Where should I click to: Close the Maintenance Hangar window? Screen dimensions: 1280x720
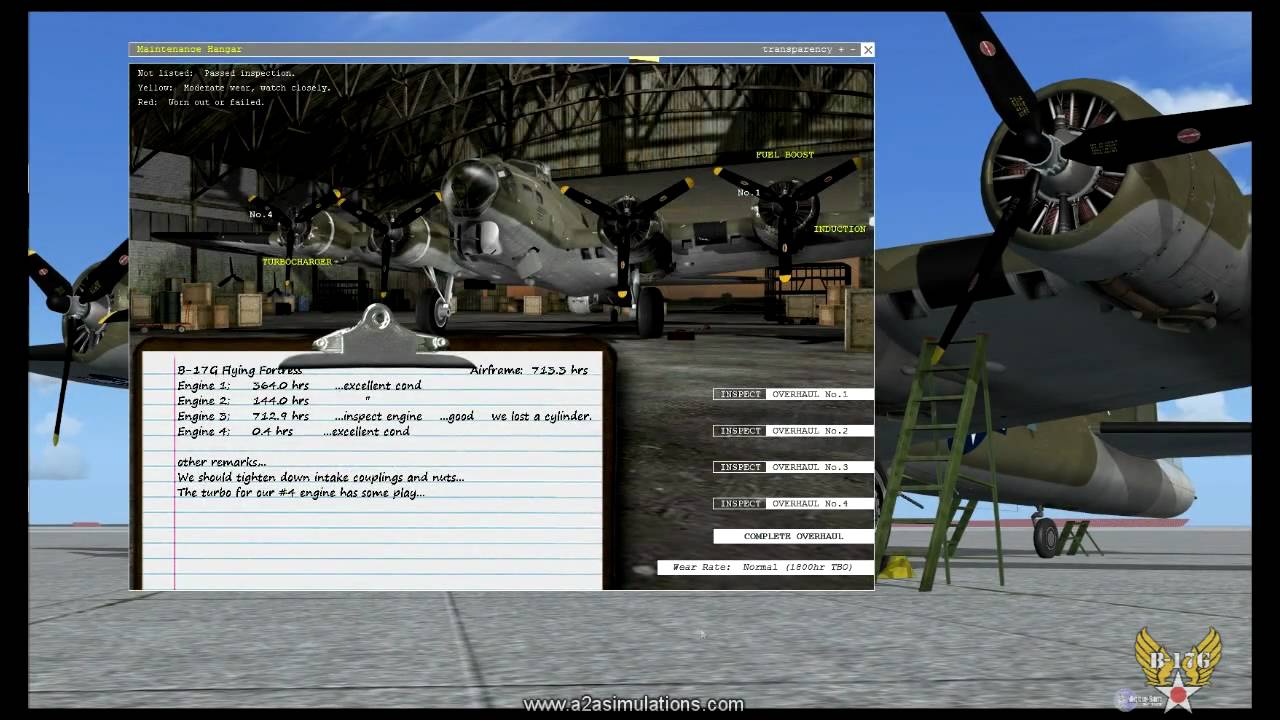point(867,49)
